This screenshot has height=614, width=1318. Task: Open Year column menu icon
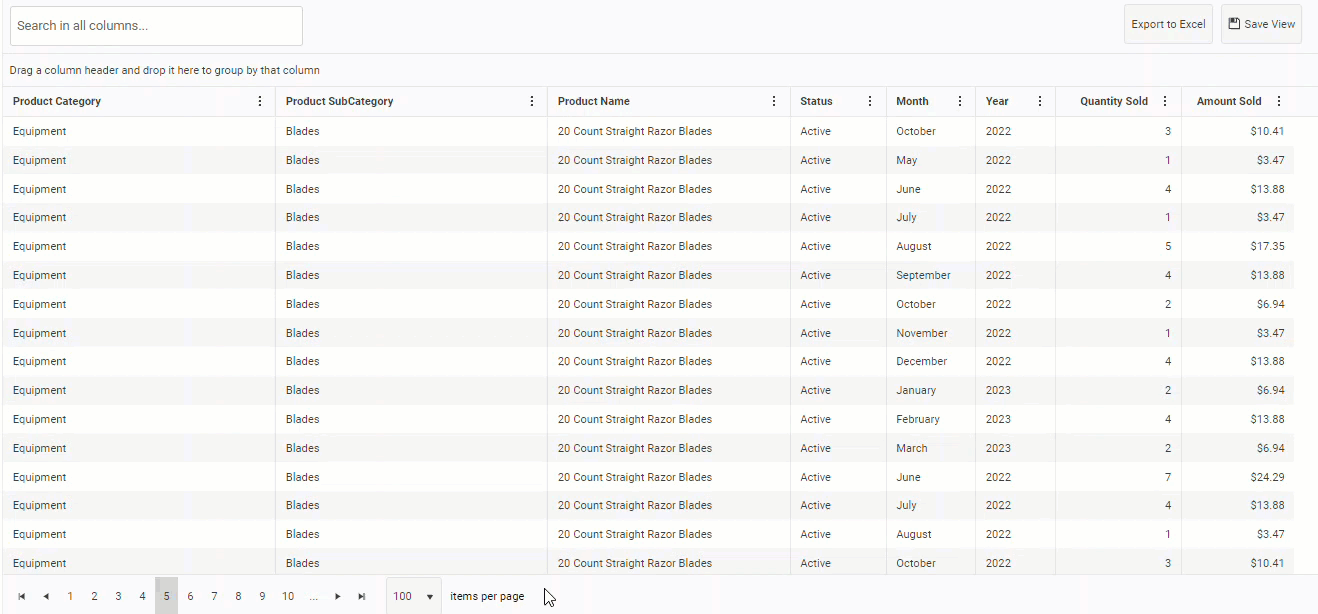(1040, 101)
